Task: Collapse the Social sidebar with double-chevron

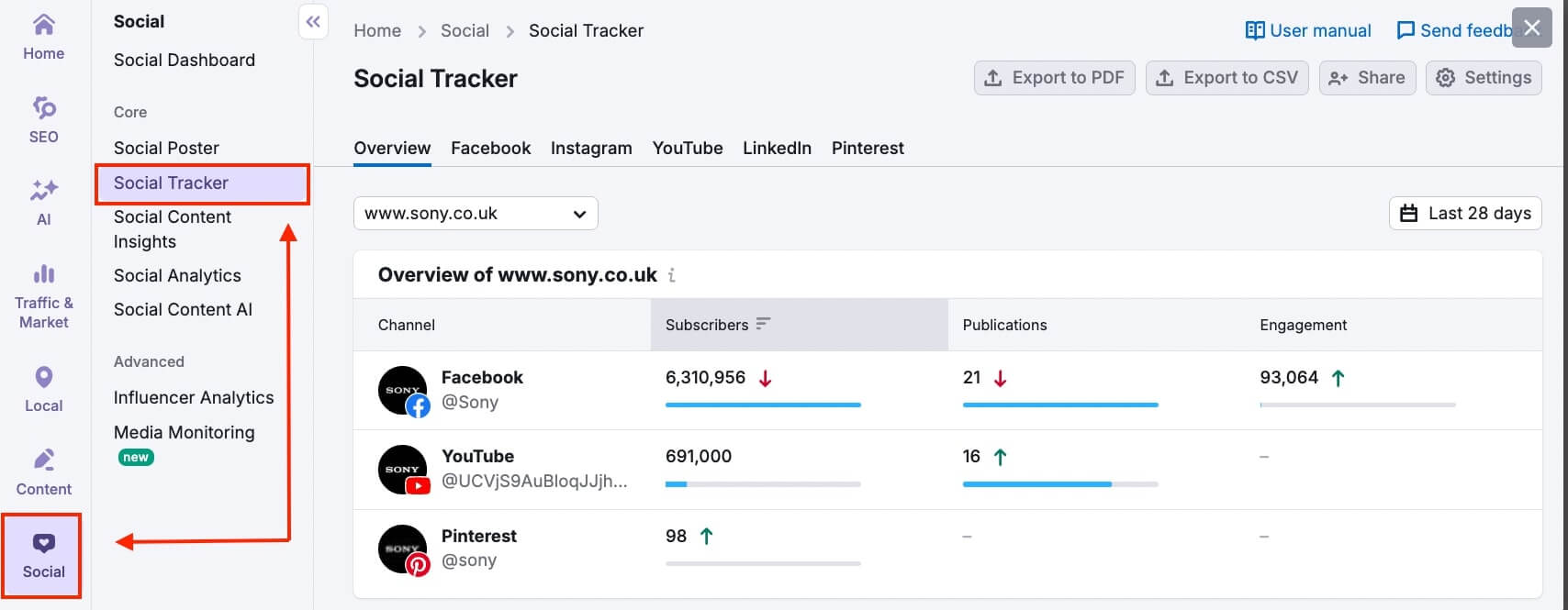Action: pos(313,22)
